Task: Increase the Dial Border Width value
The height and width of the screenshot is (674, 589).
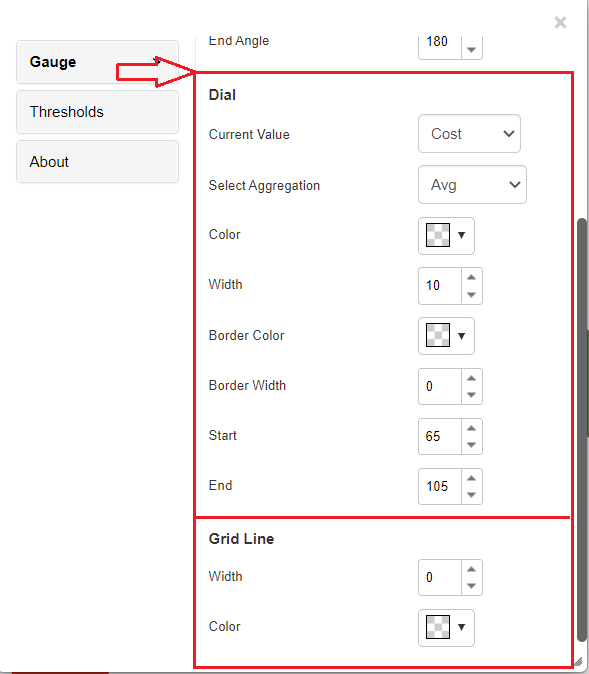Action: point(472,378)
